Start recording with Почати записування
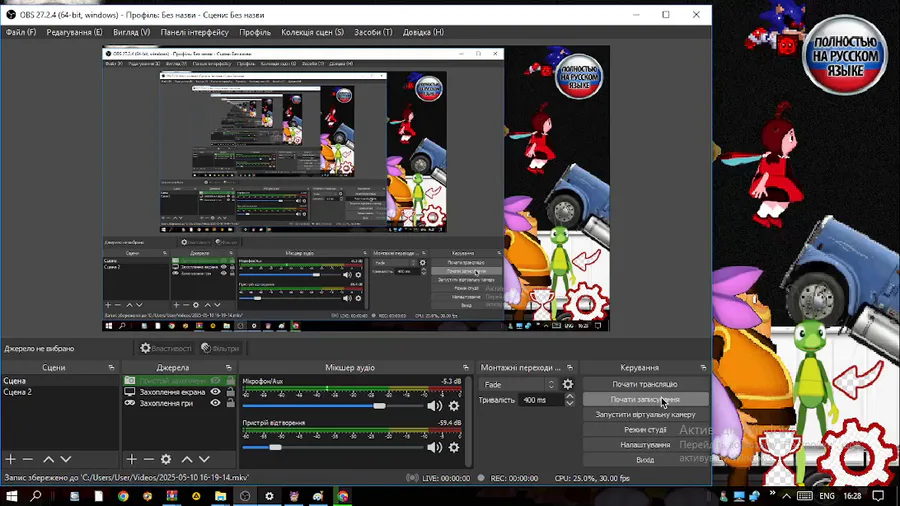 (x=645, y=399)
